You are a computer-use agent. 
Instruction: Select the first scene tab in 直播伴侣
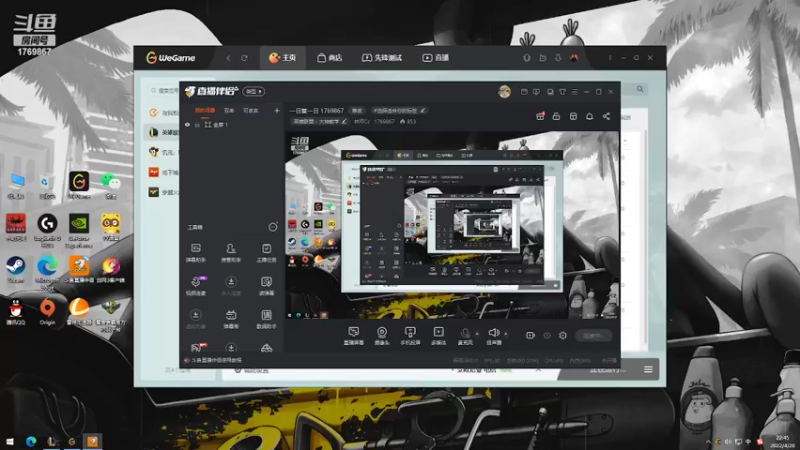click(x=205, y=110)
